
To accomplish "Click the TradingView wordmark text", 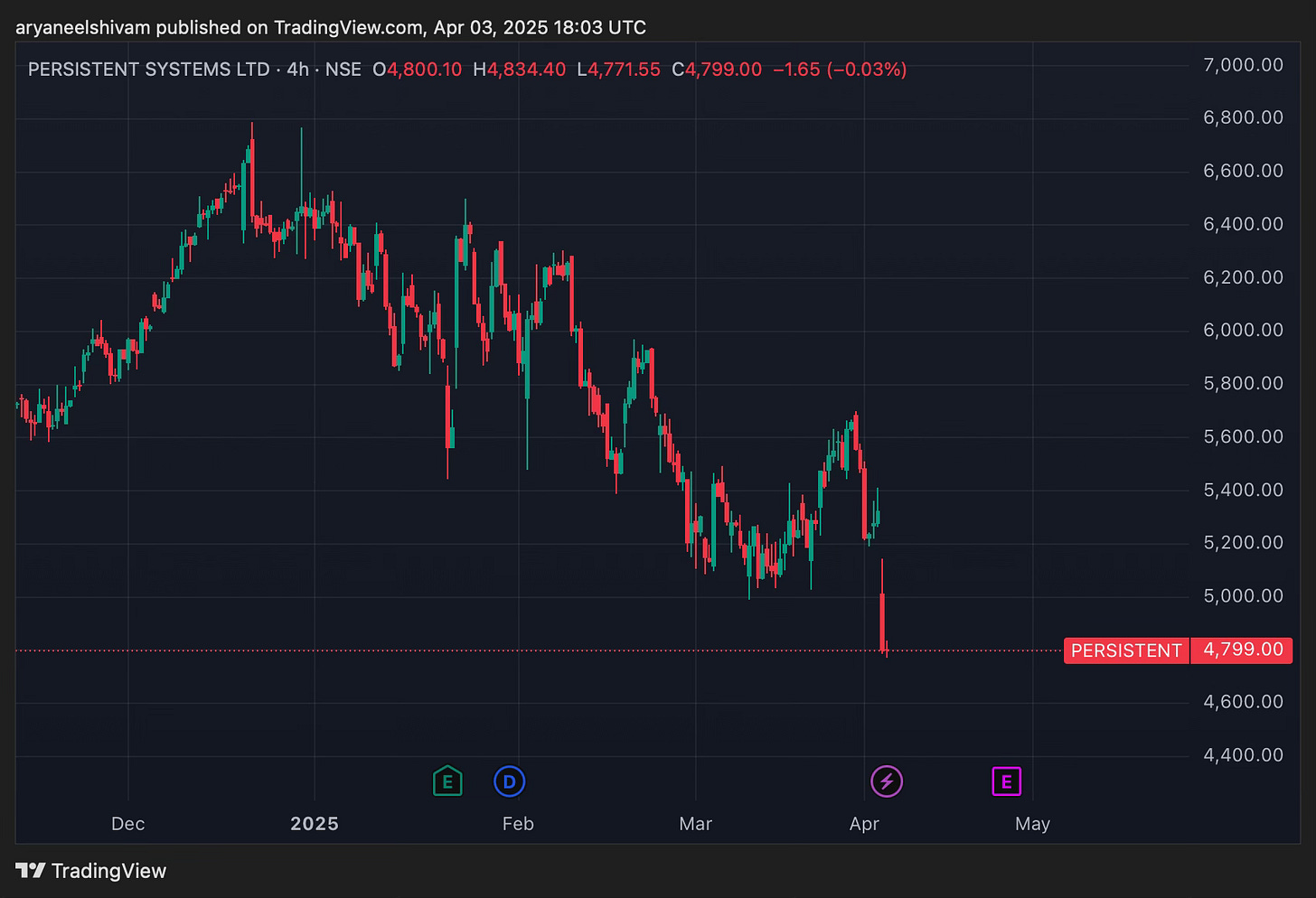I will pos(108,871).
